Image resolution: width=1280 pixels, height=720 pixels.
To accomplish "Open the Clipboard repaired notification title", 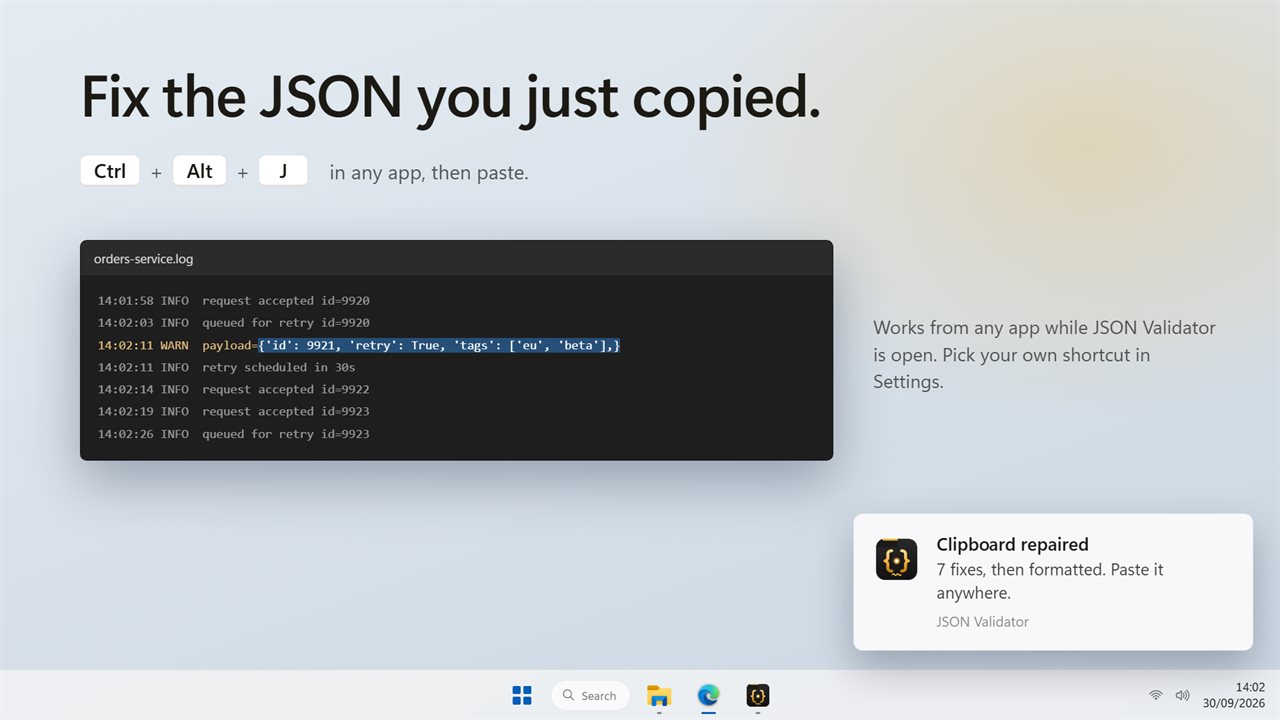I will pos(1012,545).
